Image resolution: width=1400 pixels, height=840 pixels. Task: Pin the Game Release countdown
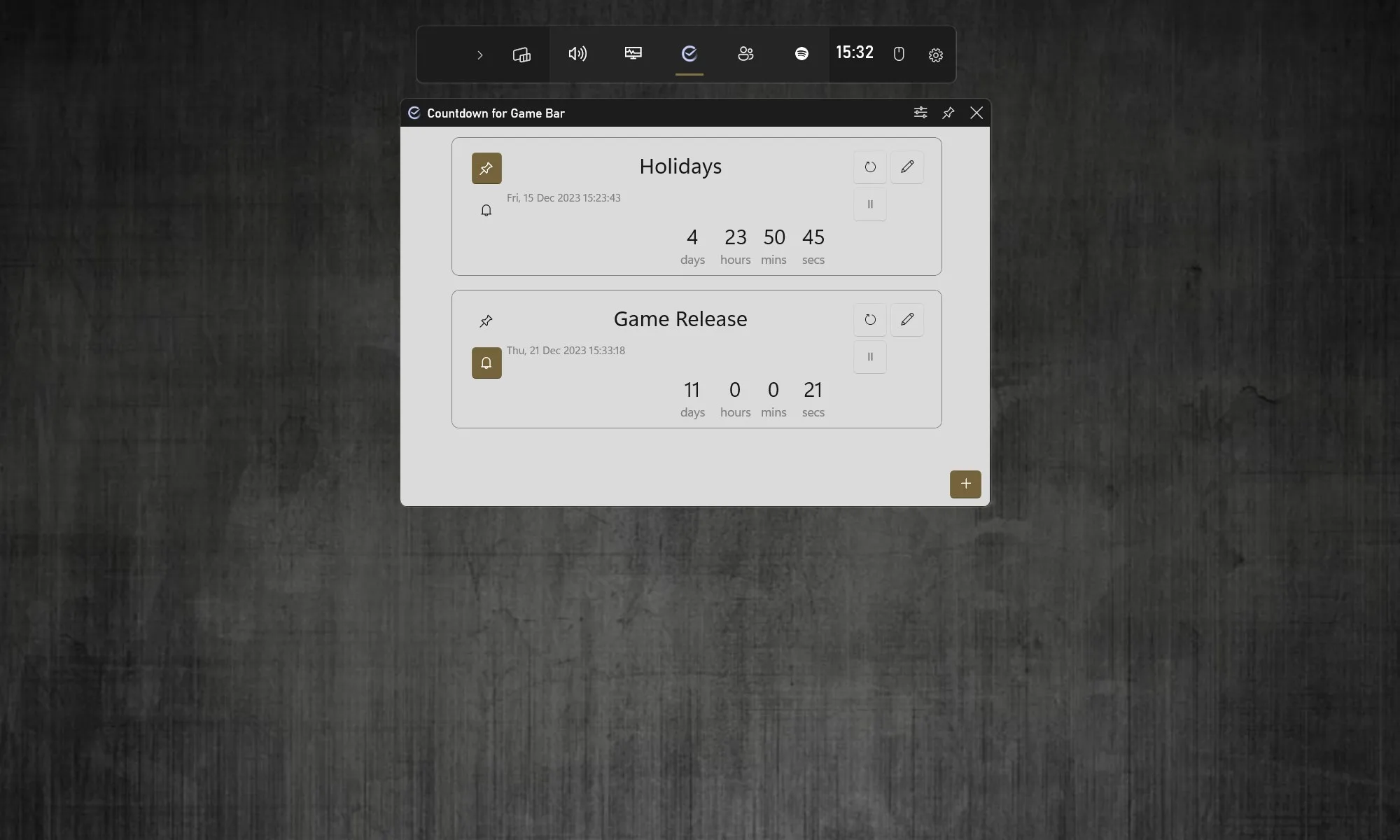pyautogui.click(x=486, y=321)
